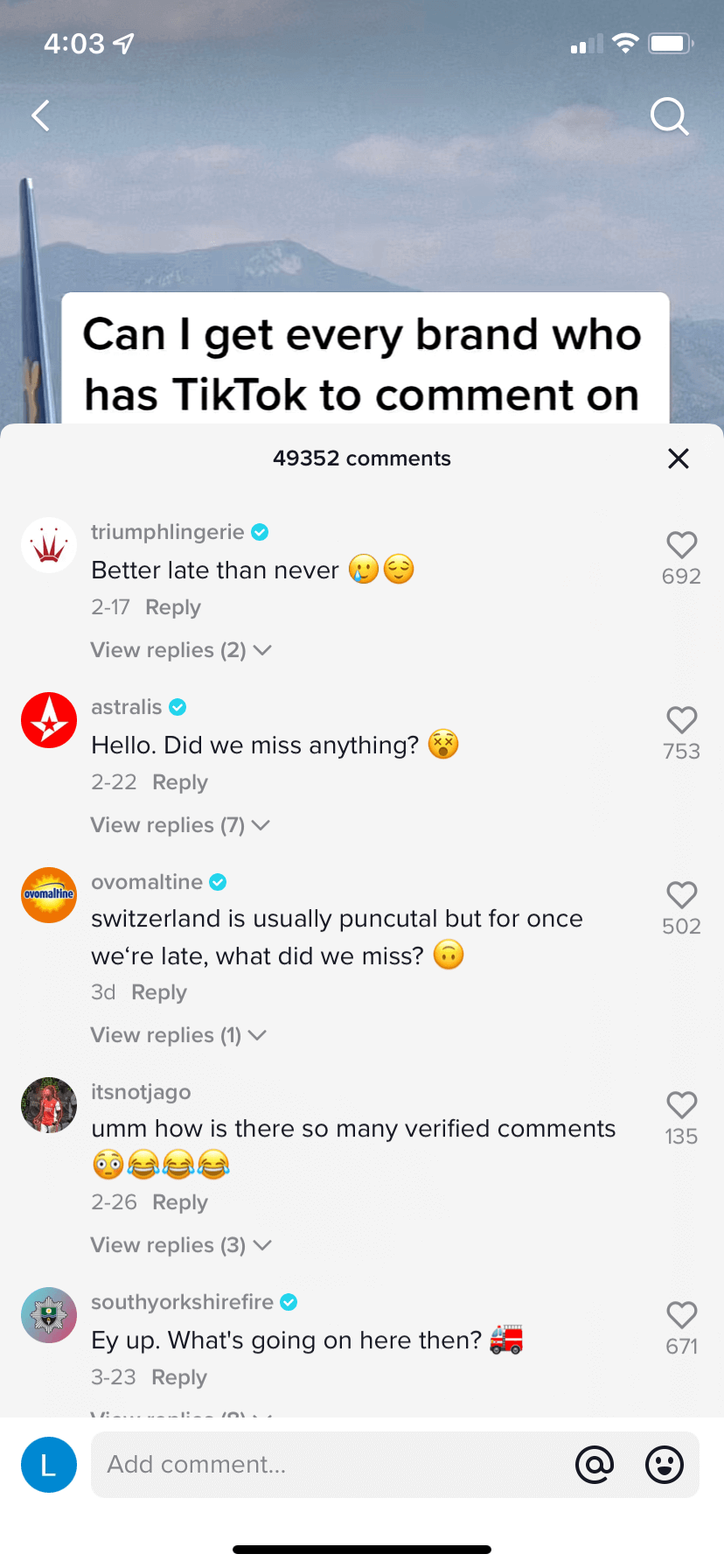Open the ovomaltine profile avatar
The image size is (724, 1568).
[49, 895]
